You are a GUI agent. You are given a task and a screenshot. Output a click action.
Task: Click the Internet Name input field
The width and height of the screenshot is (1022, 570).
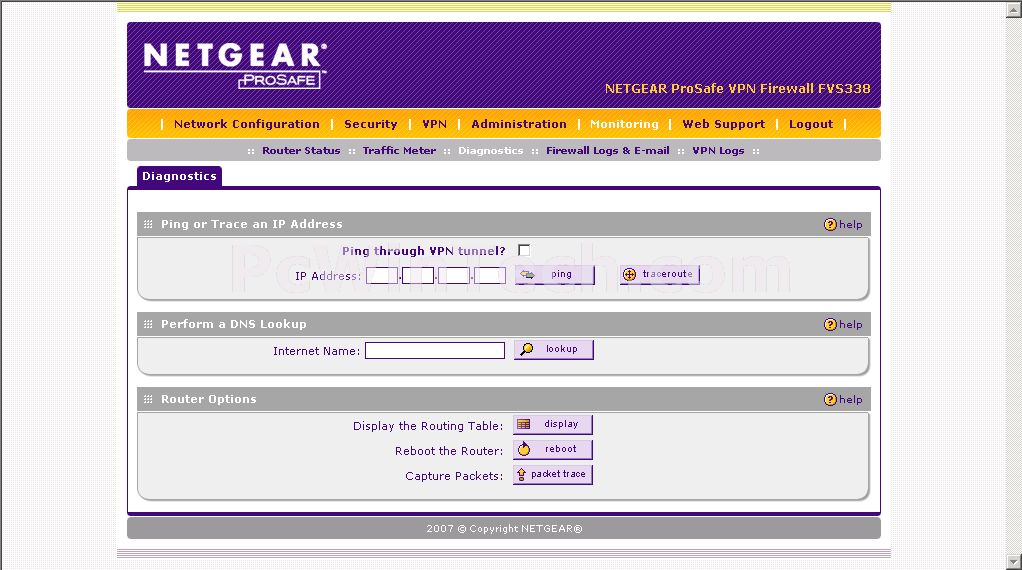pos(435,350)
